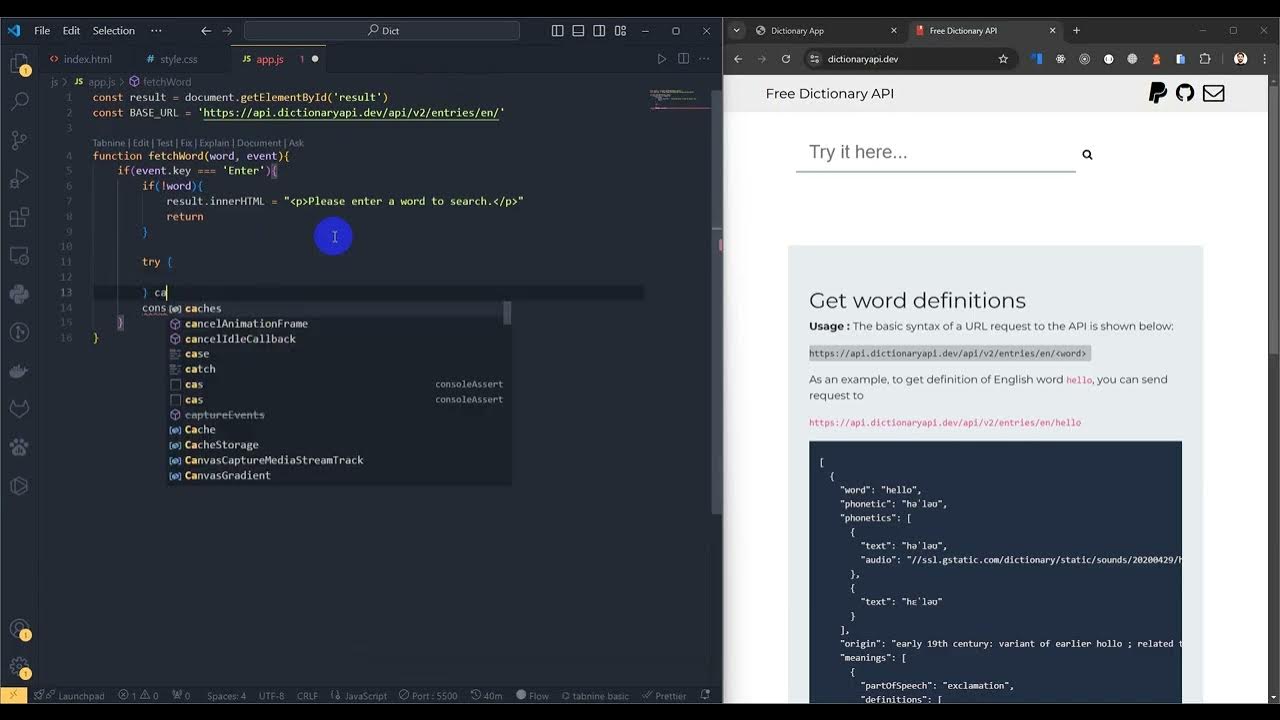Bookmark this page with the star icon

[x=1003, y=59]
